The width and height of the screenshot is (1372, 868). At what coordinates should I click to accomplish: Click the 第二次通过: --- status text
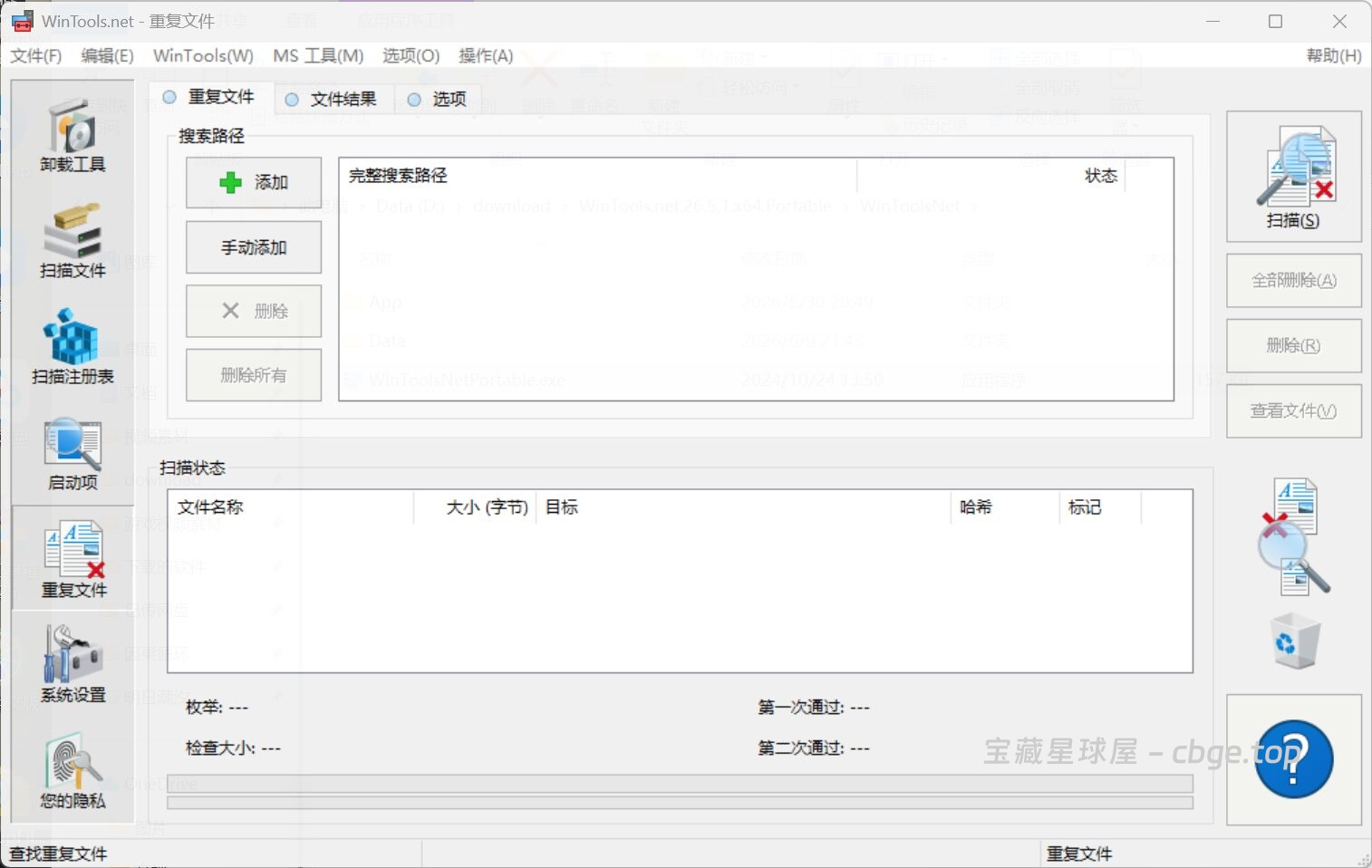click(x=814, y=748)
